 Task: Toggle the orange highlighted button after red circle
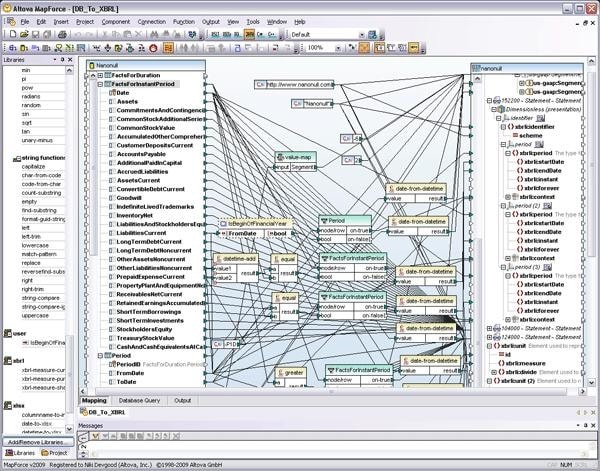click(x=168, y=48)
